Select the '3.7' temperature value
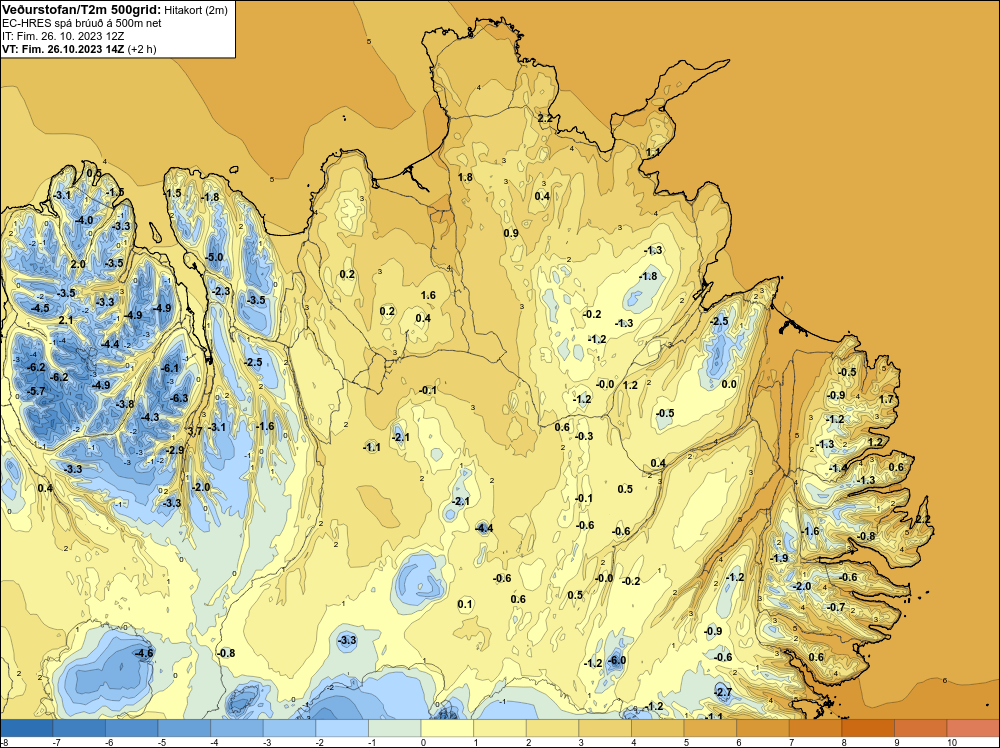The height and width of the screenshot is (748, 1000). (x=195, y=431)
